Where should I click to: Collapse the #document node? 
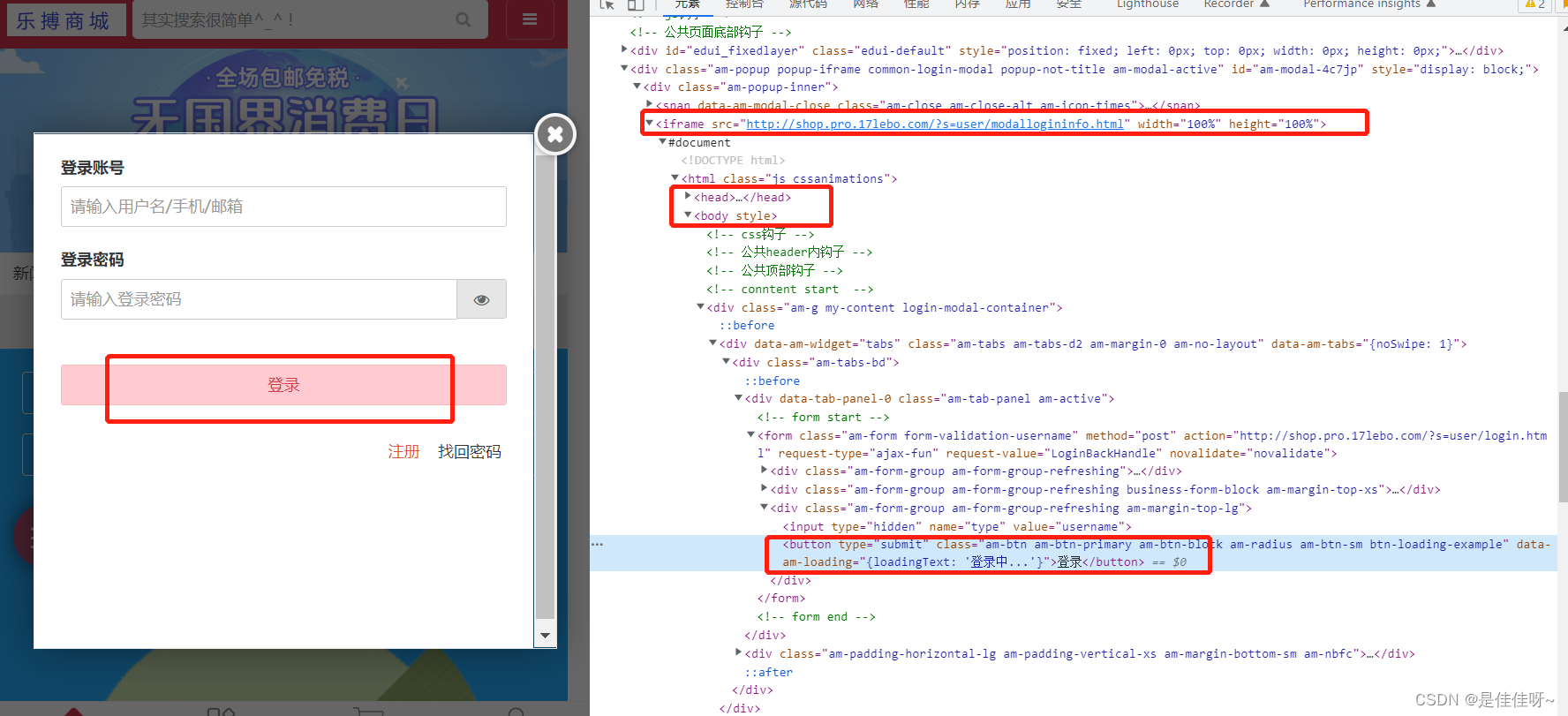coord(662,142)
